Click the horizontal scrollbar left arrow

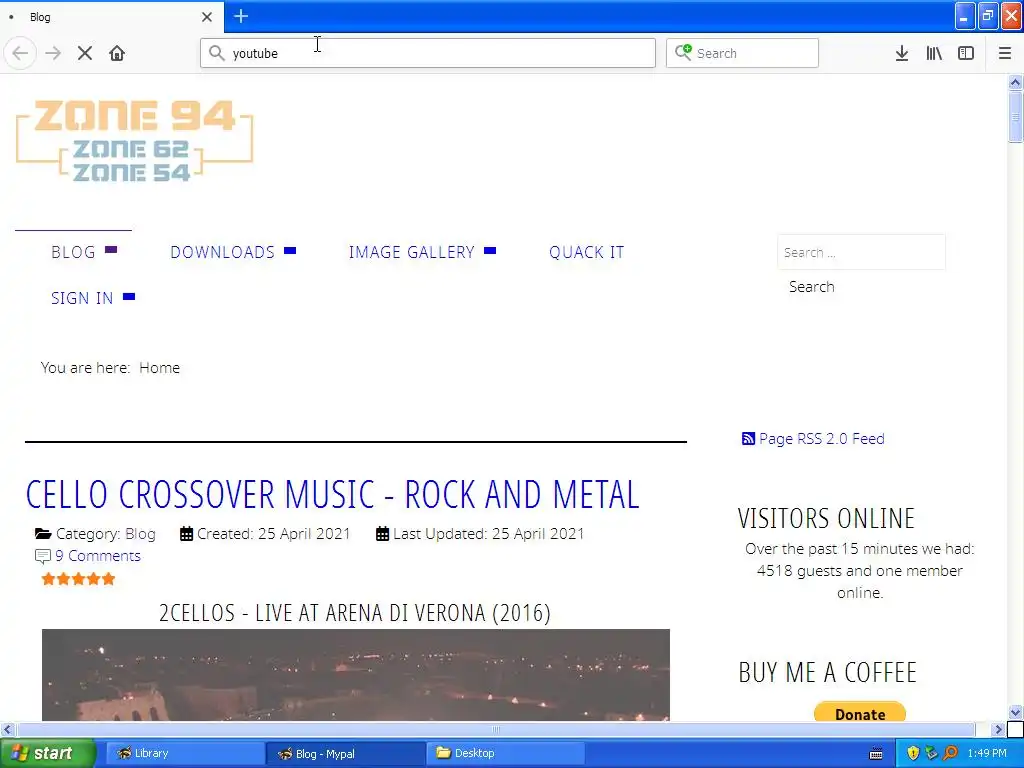click(x=7, y=729)
